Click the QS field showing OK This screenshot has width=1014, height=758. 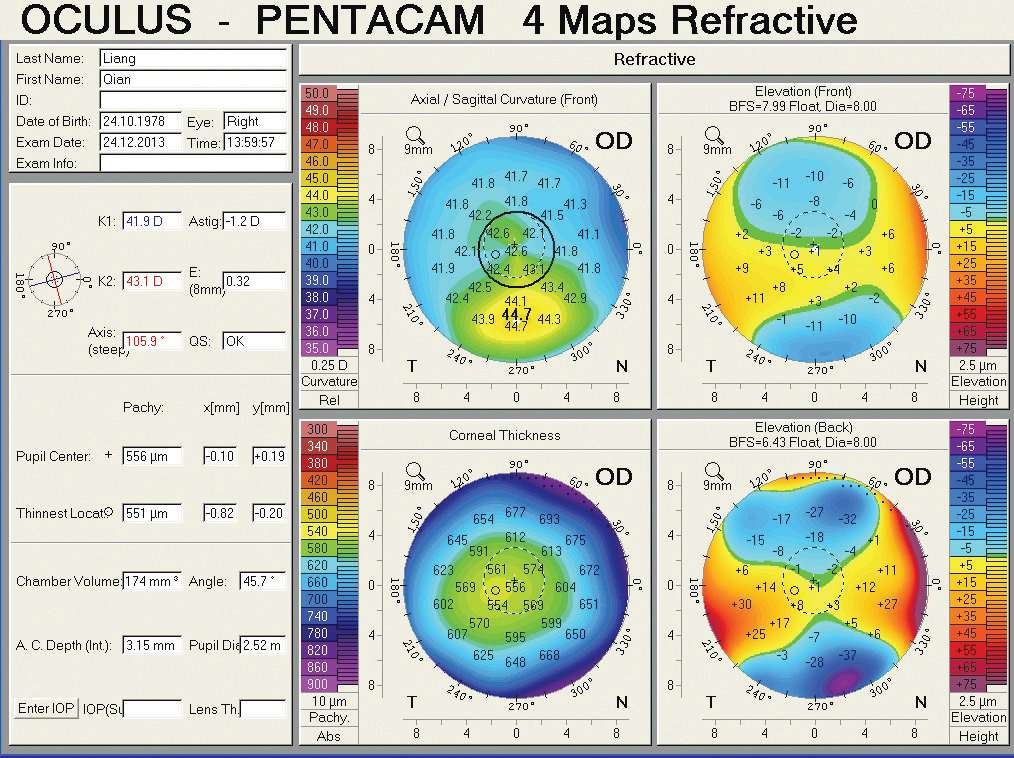[x=254, y=341]
